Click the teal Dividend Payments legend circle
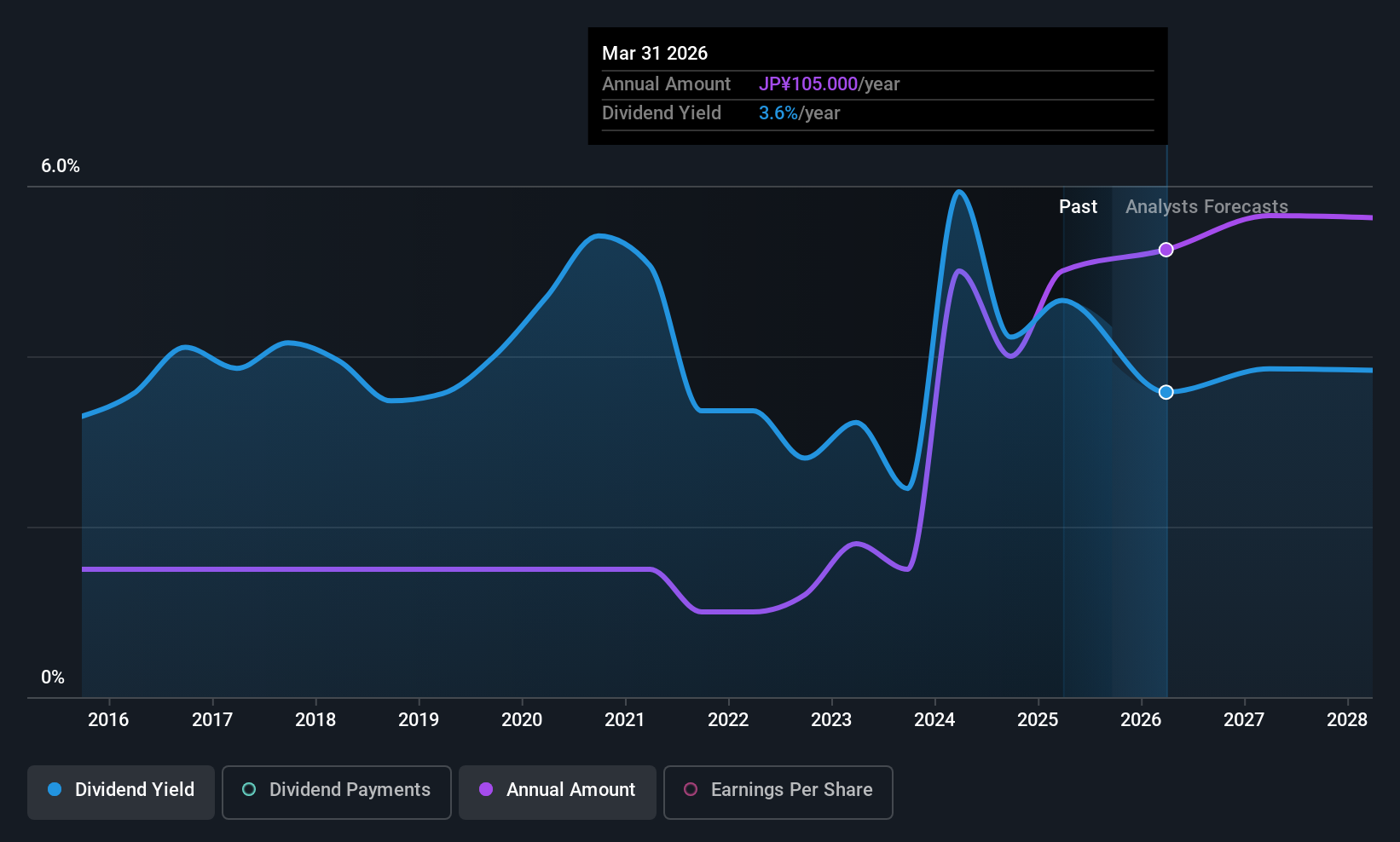The image size is (1400, 842). click(249, 789)
